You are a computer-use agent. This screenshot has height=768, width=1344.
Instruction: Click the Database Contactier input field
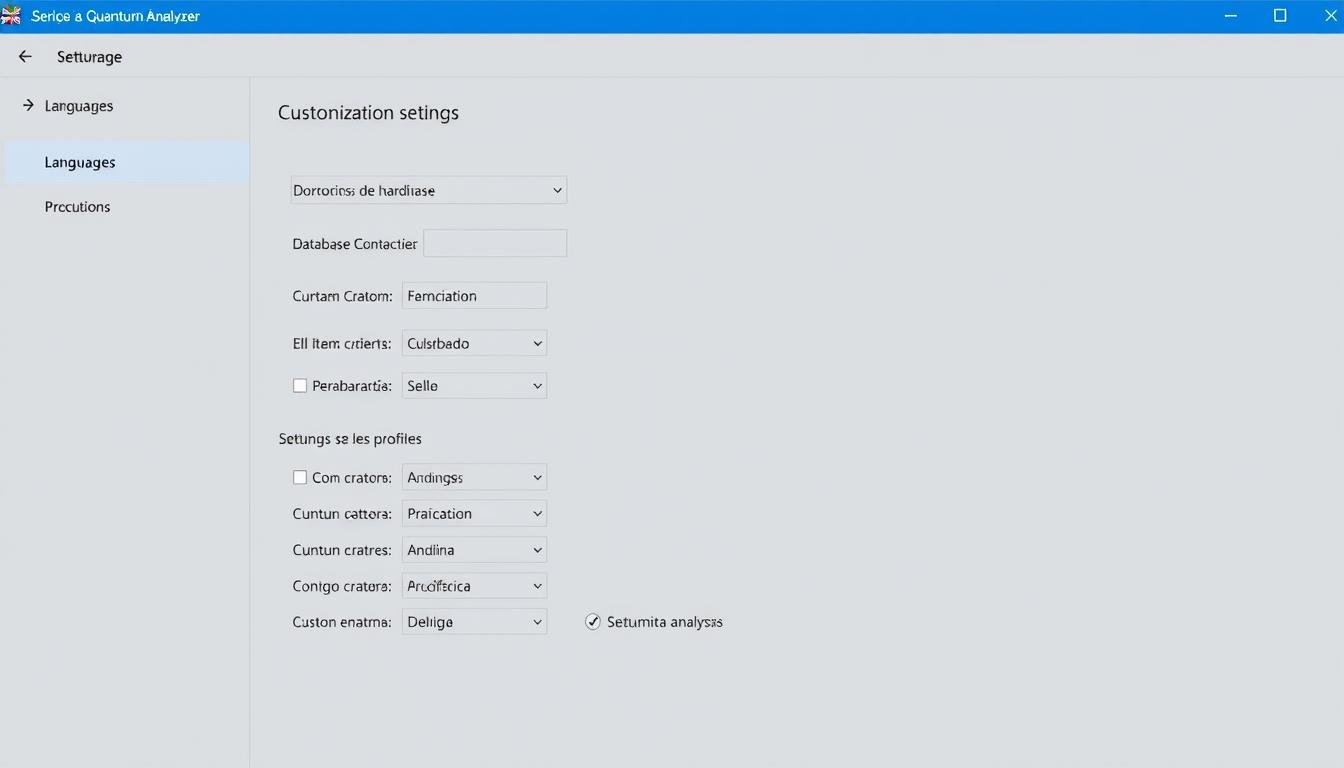tap(495, 243)
